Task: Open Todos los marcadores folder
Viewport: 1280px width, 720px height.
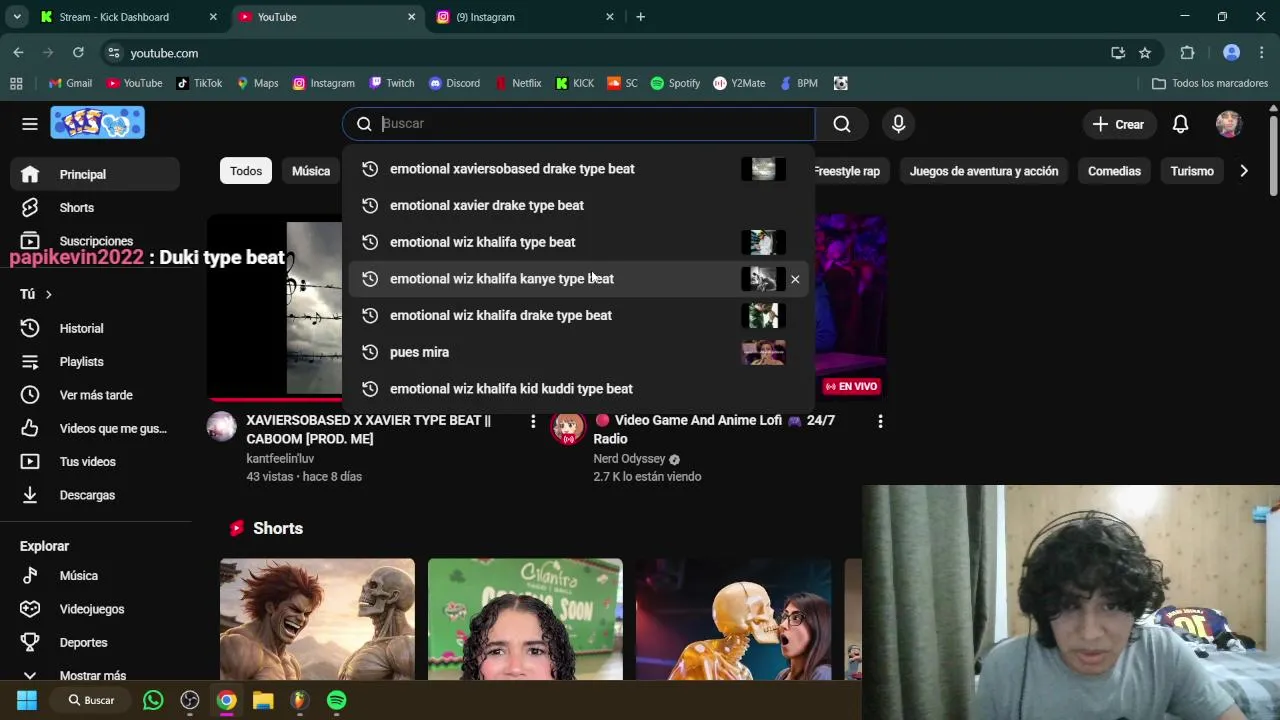Action: tap(1210, 83)
